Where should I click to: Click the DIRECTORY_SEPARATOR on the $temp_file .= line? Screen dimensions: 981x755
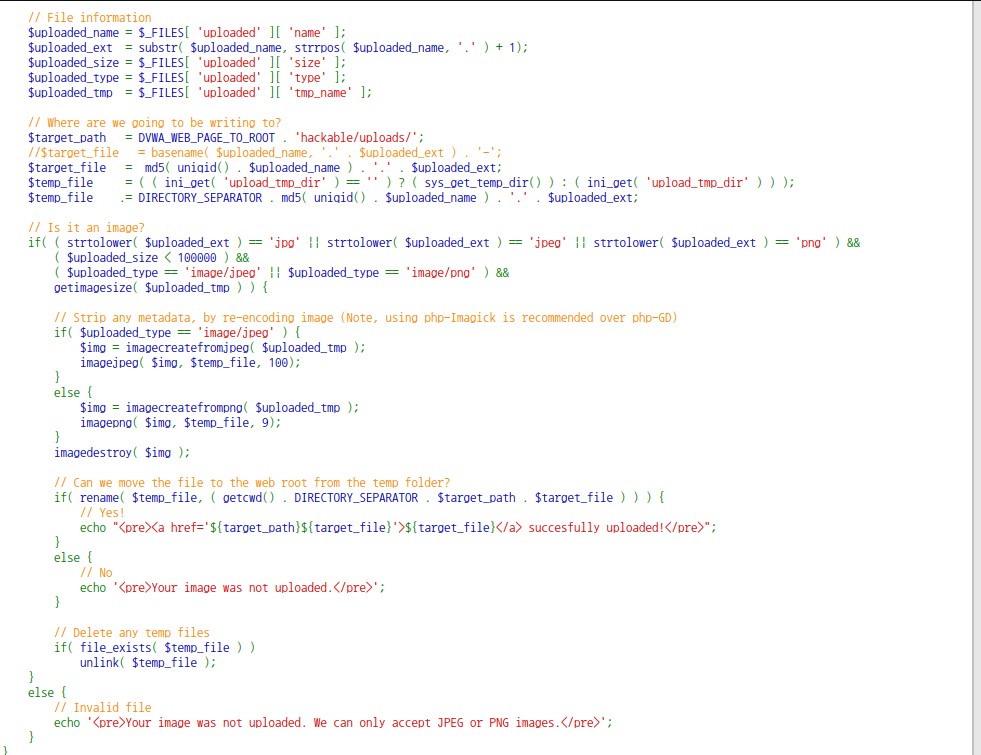200,198
